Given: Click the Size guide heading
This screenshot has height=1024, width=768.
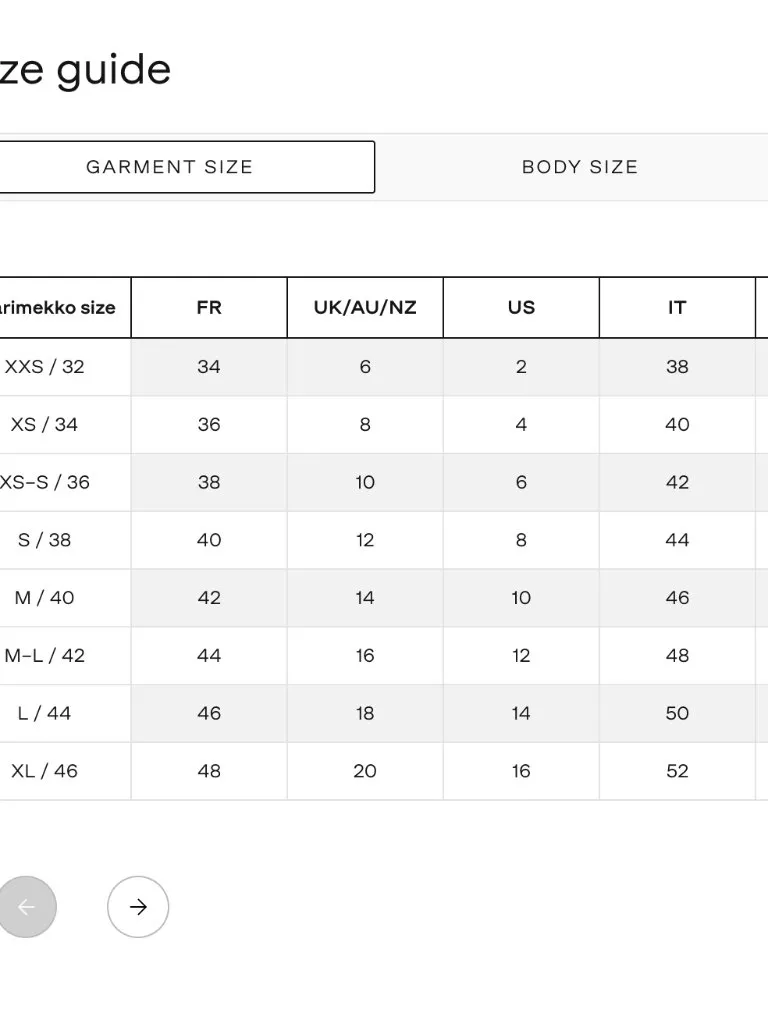Looking at the screenshot, I should pos(85,71).
